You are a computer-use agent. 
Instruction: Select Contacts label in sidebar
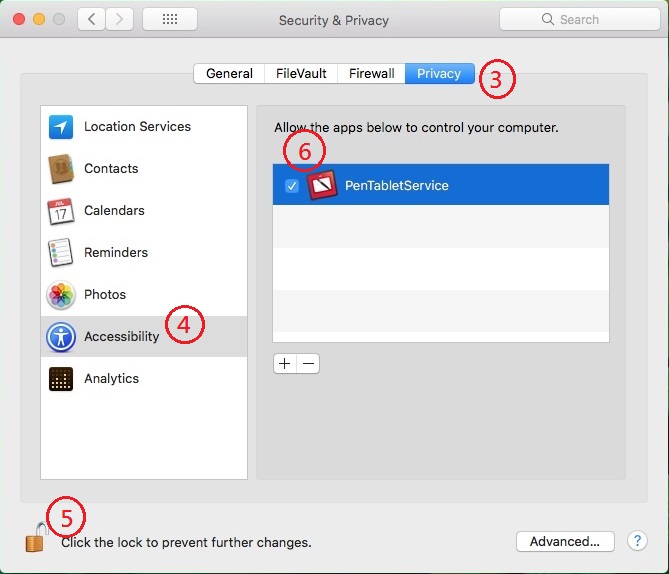point(111,169)
